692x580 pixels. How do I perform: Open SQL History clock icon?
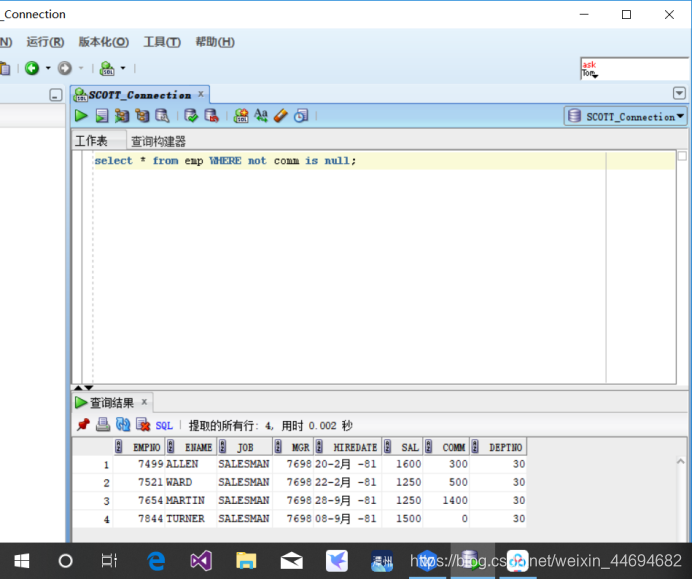click(x=301, y=116)
